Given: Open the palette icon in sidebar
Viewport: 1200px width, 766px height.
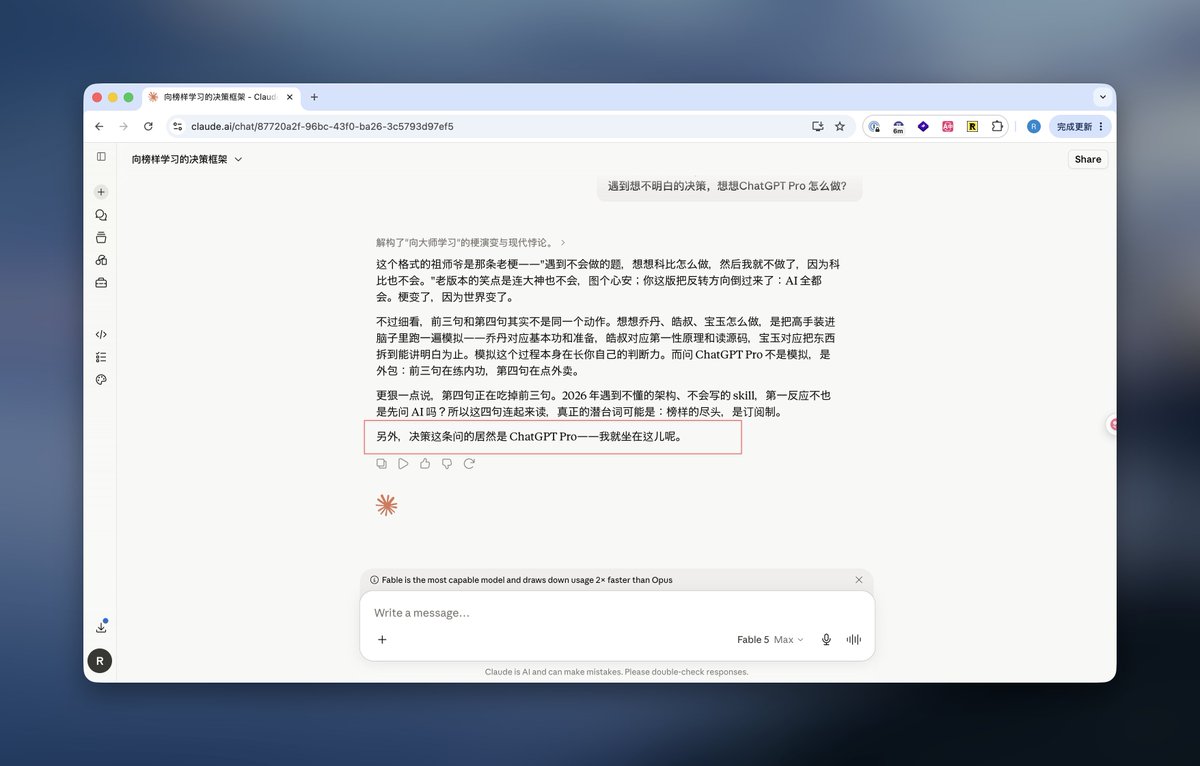Looking at the screenshot, I should click(x=101, y=380).
